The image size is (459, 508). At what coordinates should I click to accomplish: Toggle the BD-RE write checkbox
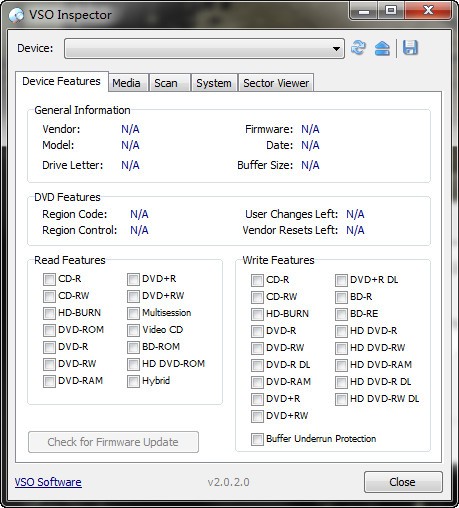point(341,314)
